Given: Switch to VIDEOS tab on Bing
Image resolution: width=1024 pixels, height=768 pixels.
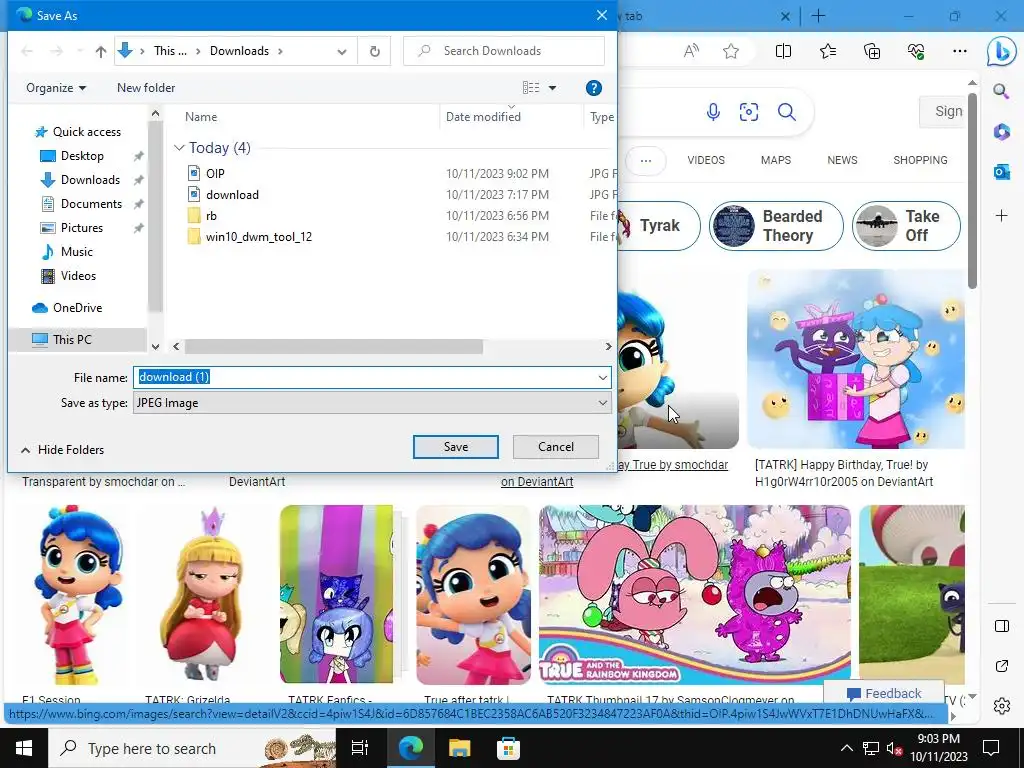Looking at the screenshot, I should point(705,160).
